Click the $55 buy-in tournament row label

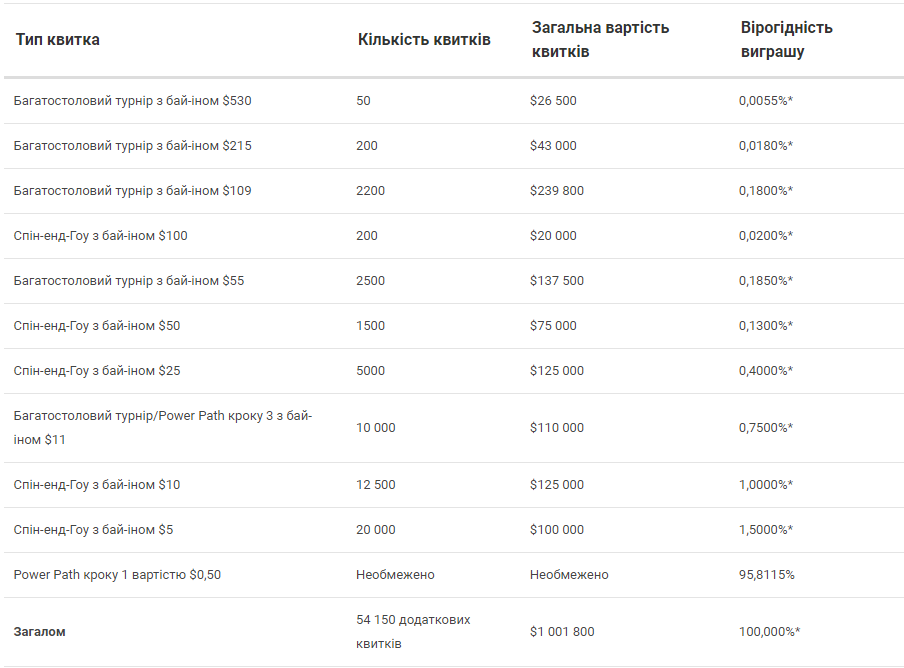tap(129, 281)
